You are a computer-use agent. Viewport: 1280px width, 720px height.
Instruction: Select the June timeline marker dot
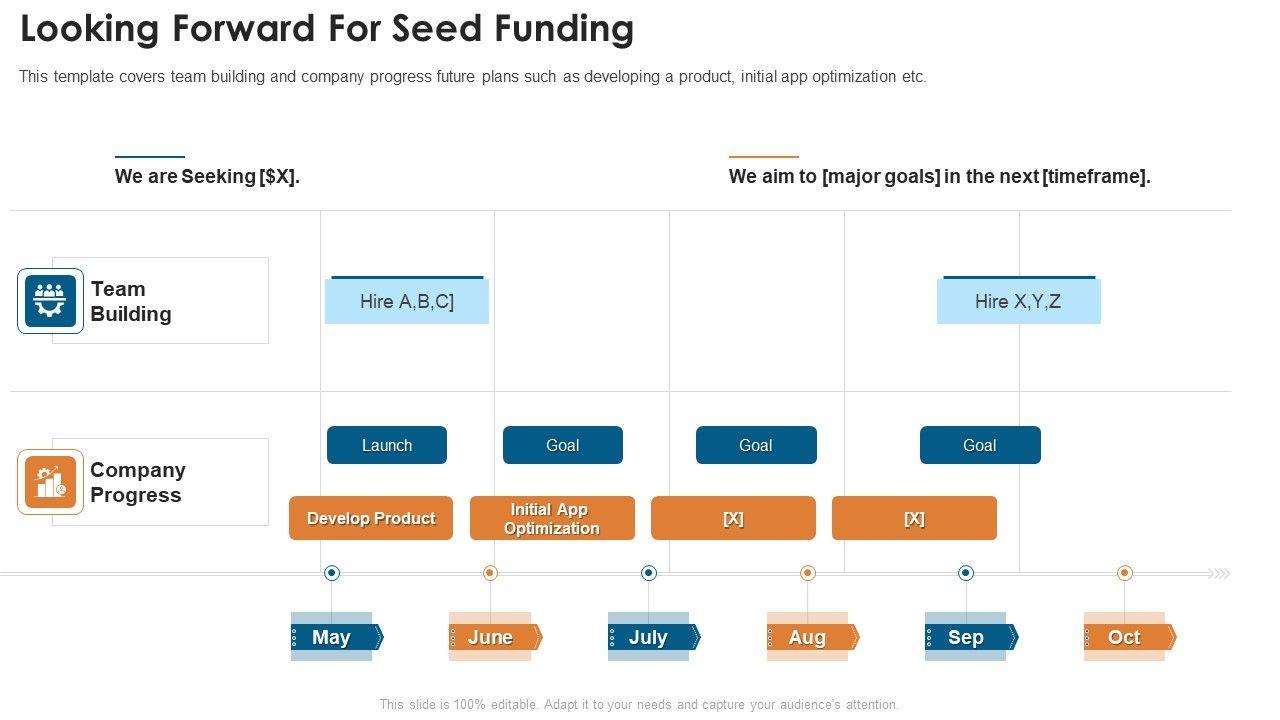490,573
